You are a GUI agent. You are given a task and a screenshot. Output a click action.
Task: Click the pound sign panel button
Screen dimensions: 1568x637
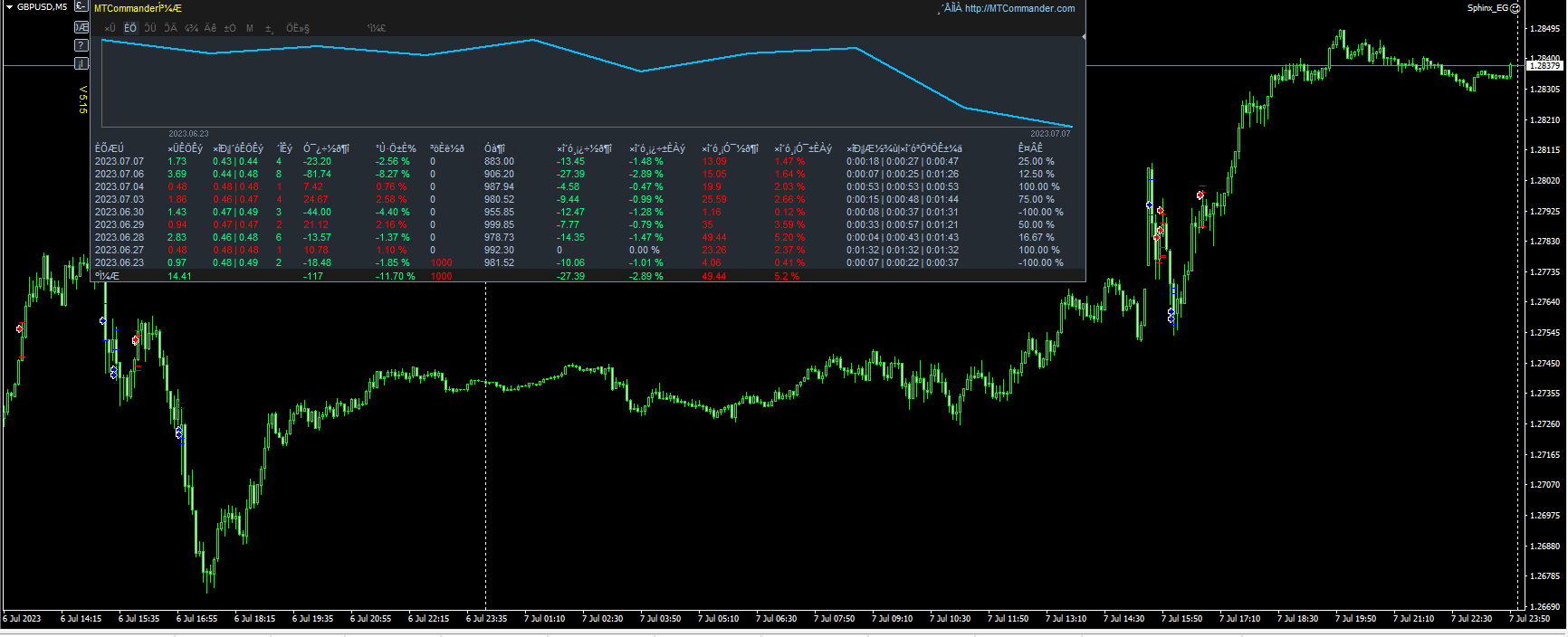tap(81, 7)
